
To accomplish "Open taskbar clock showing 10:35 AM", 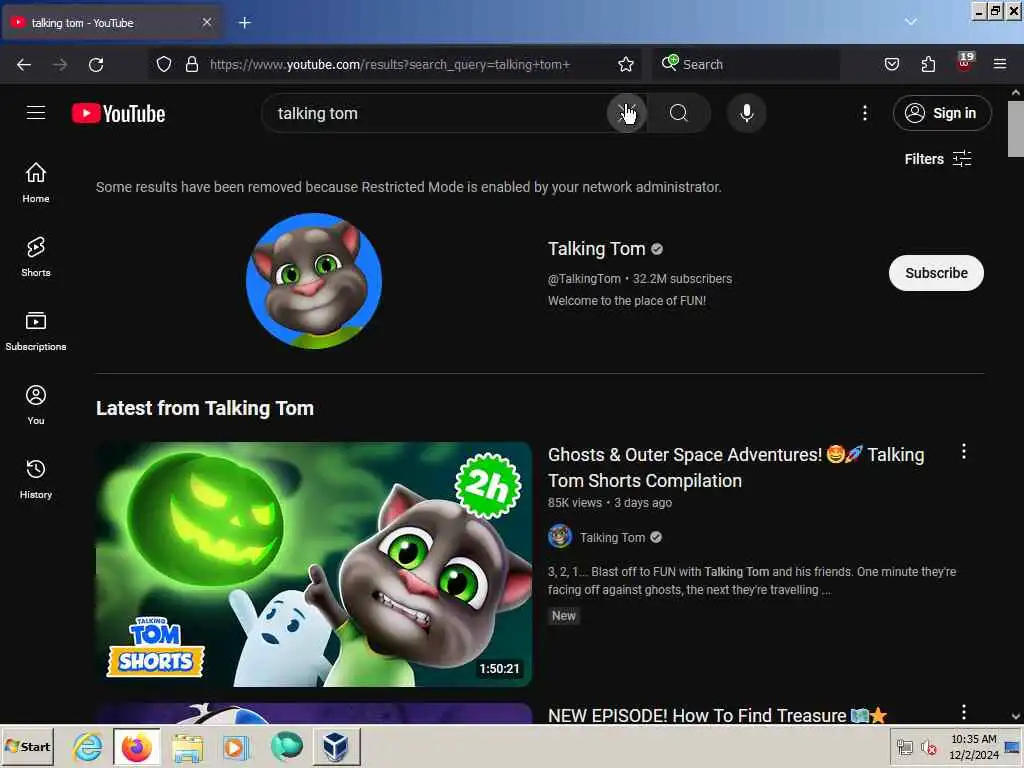I will coord(974,746).
